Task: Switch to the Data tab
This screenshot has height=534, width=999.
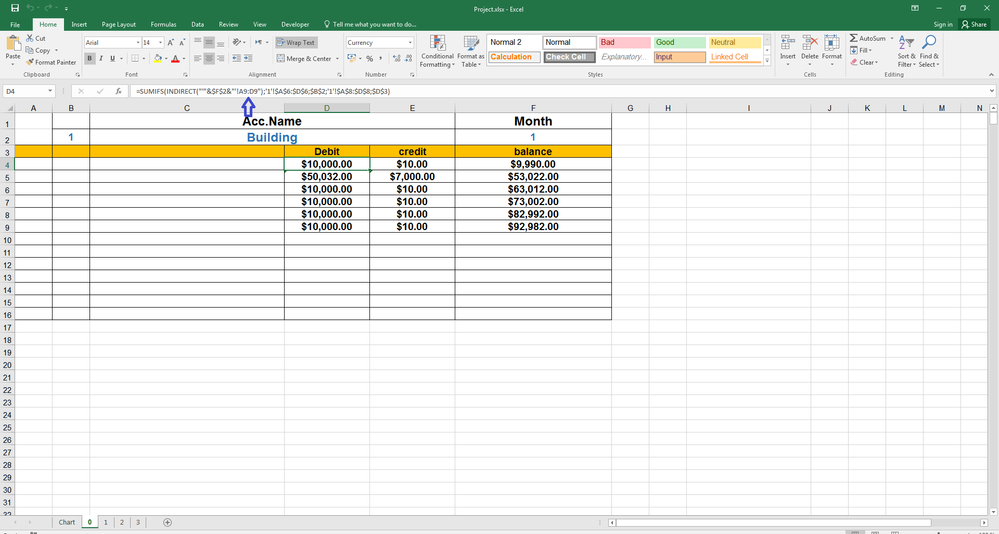Action: point(198,24)
